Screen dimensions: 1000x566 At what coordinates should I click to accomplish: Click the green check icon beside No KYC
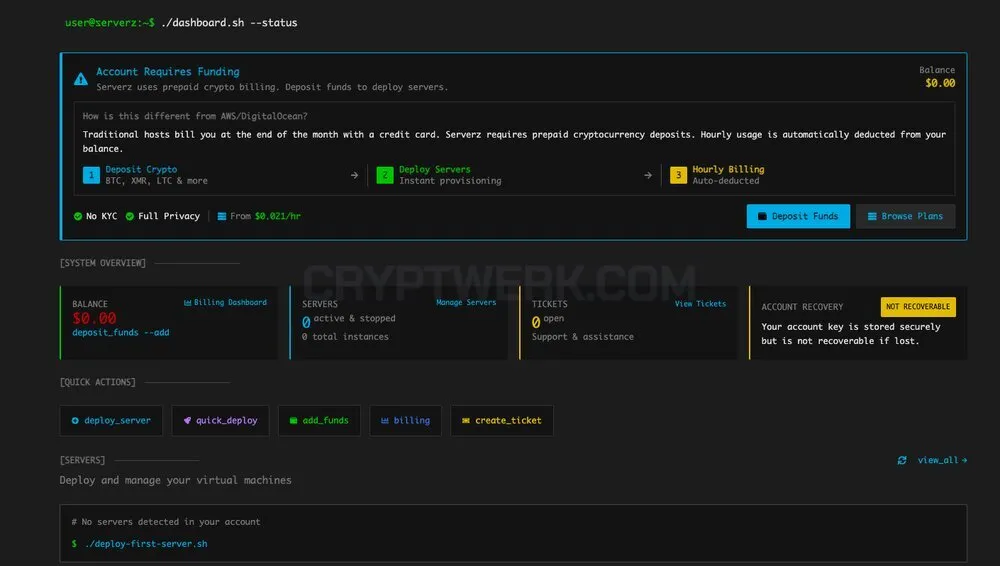click(78, 216)
